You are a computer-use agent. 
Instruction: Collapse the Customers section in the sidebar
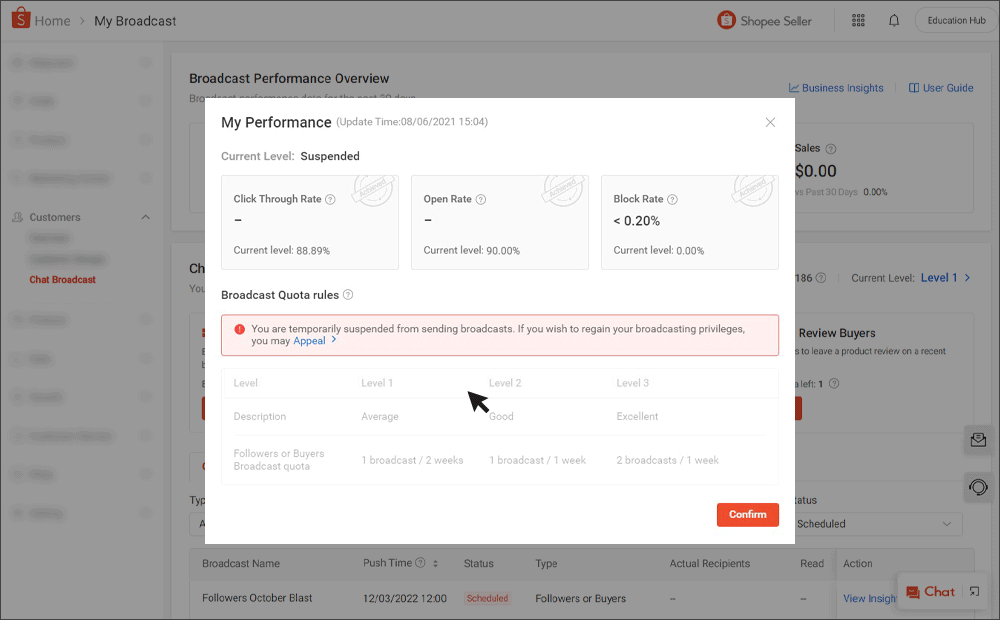(x=145, y=217)
